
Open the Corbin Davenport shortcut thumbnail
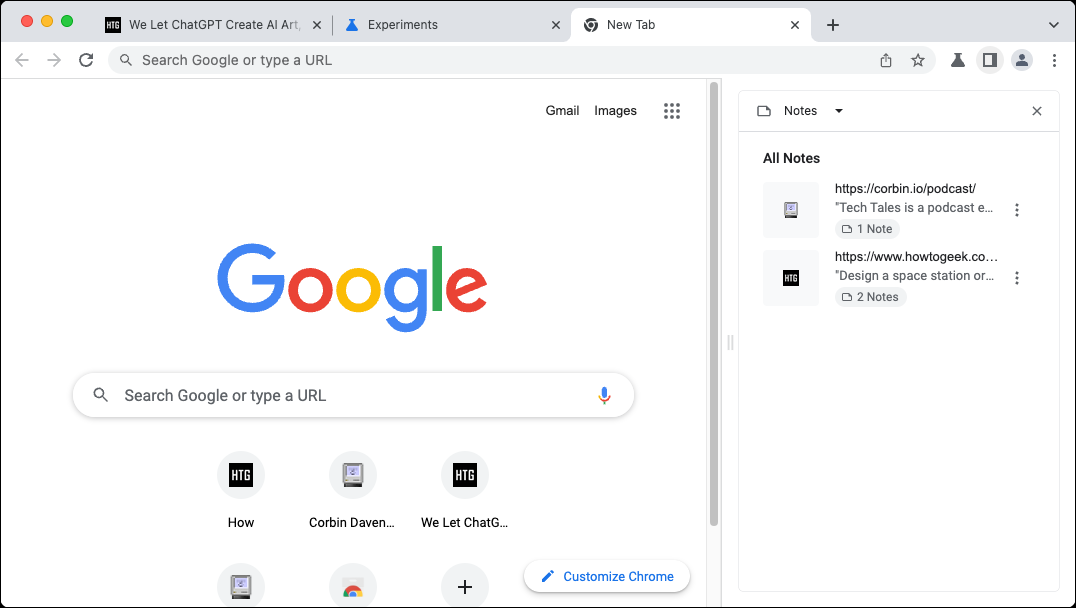coord(353,475)
